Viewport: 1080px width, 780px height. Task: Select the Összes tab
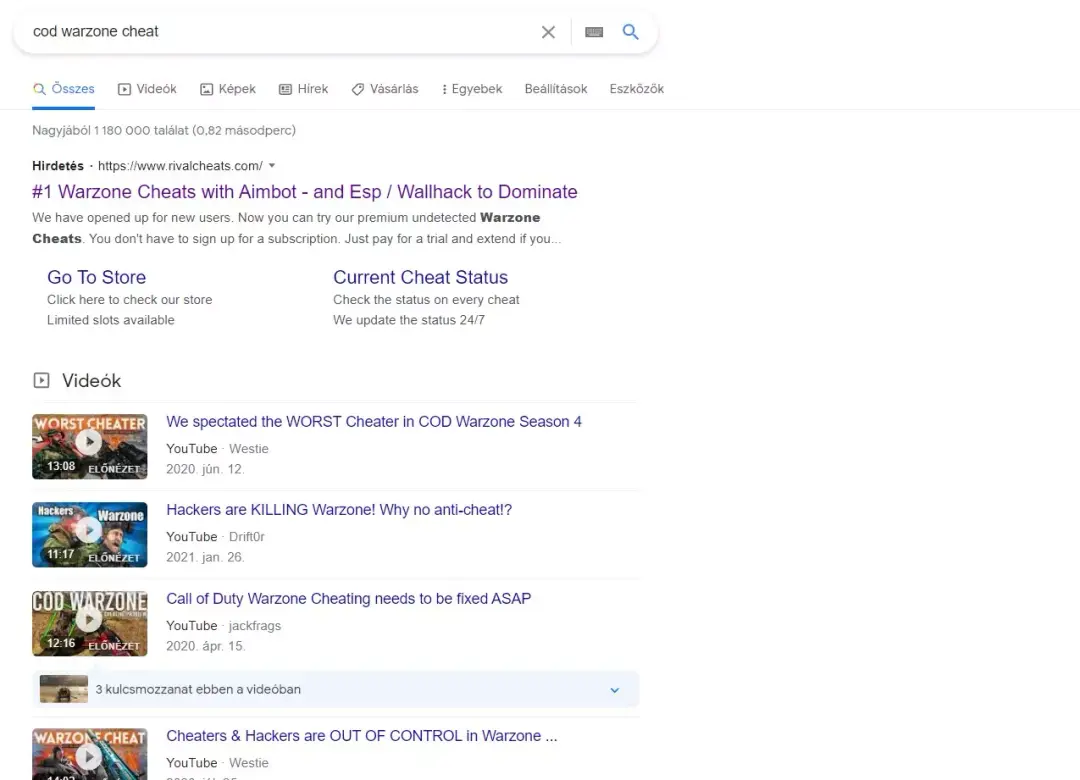coord(63,89)
